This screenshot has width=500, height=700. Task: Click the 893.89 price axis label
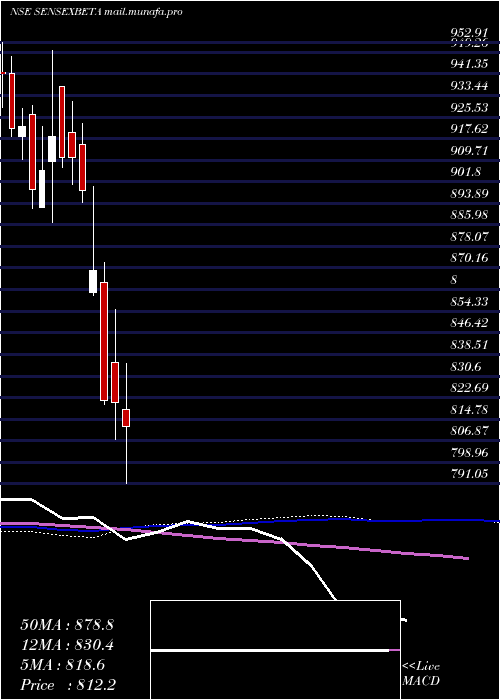(469, 193)
